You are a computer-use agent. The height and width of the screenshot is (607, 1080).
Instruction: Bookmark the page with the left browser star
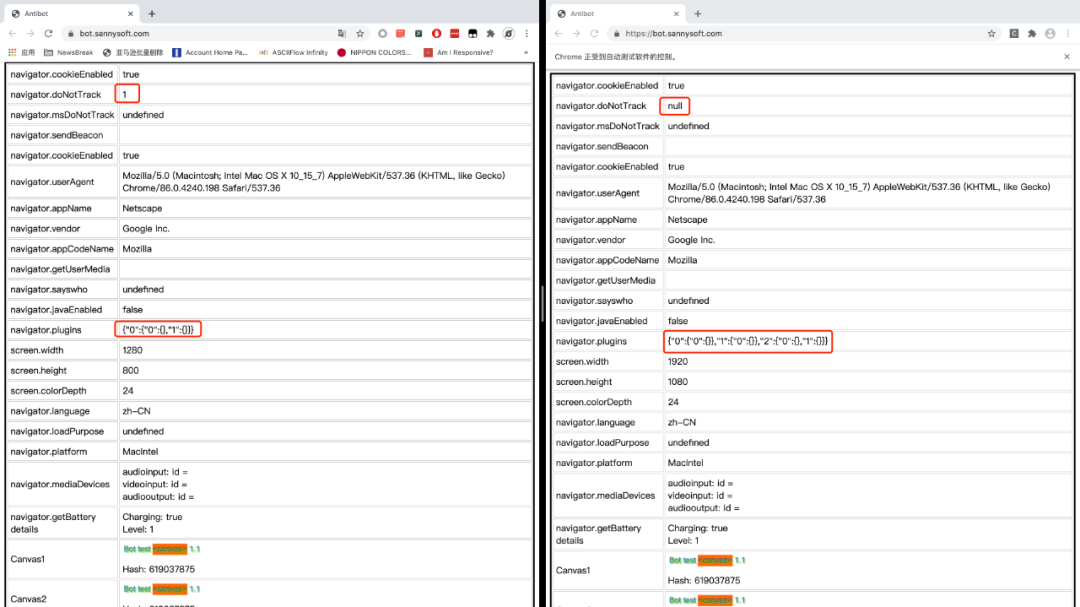tap(360, 33)
